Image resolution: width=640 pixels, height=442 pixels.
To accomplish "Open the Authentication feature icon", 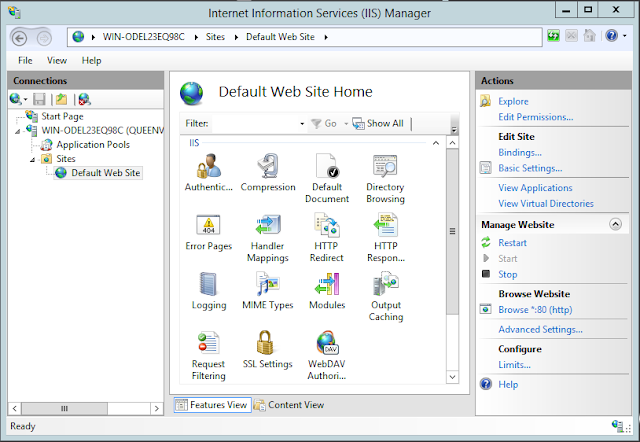I will point(209,172).
